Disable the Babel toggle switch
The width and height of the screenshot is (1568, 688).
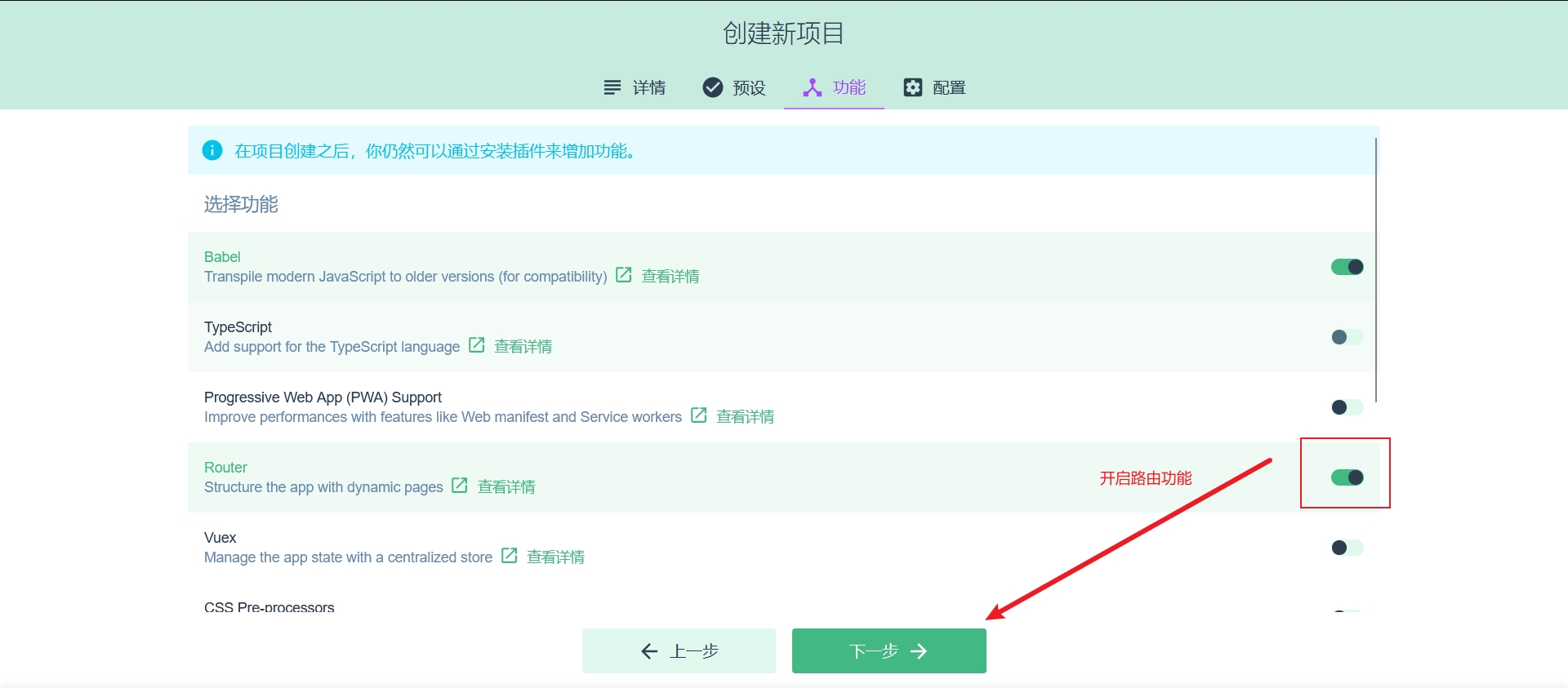point(1347,267)
